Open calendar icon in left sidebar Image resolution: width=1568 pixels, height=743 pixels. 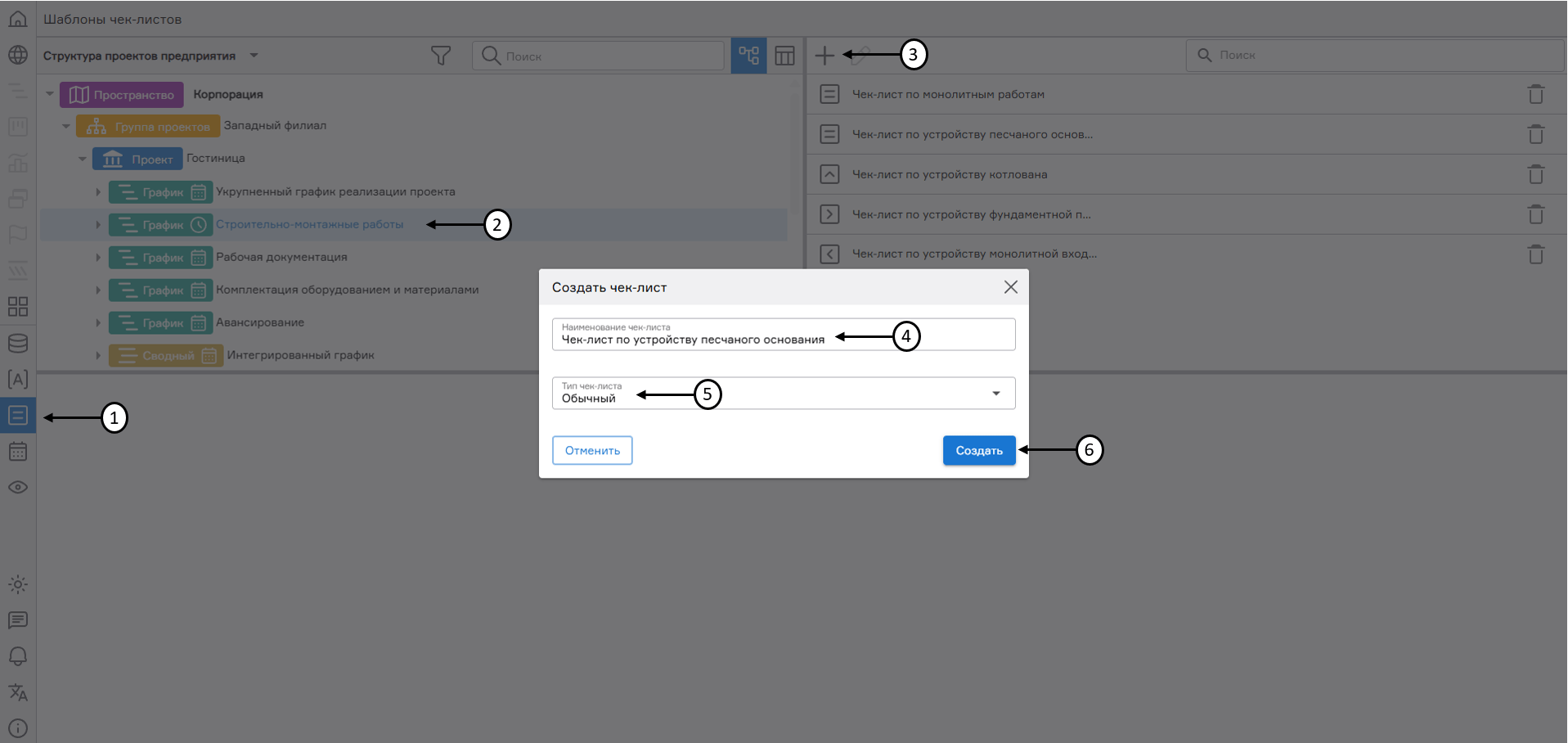click(x=18, y=452)
